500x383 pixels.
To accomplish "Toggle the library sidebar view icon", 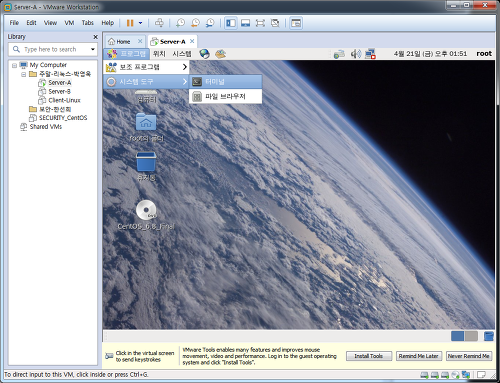I will click(231, 23).
